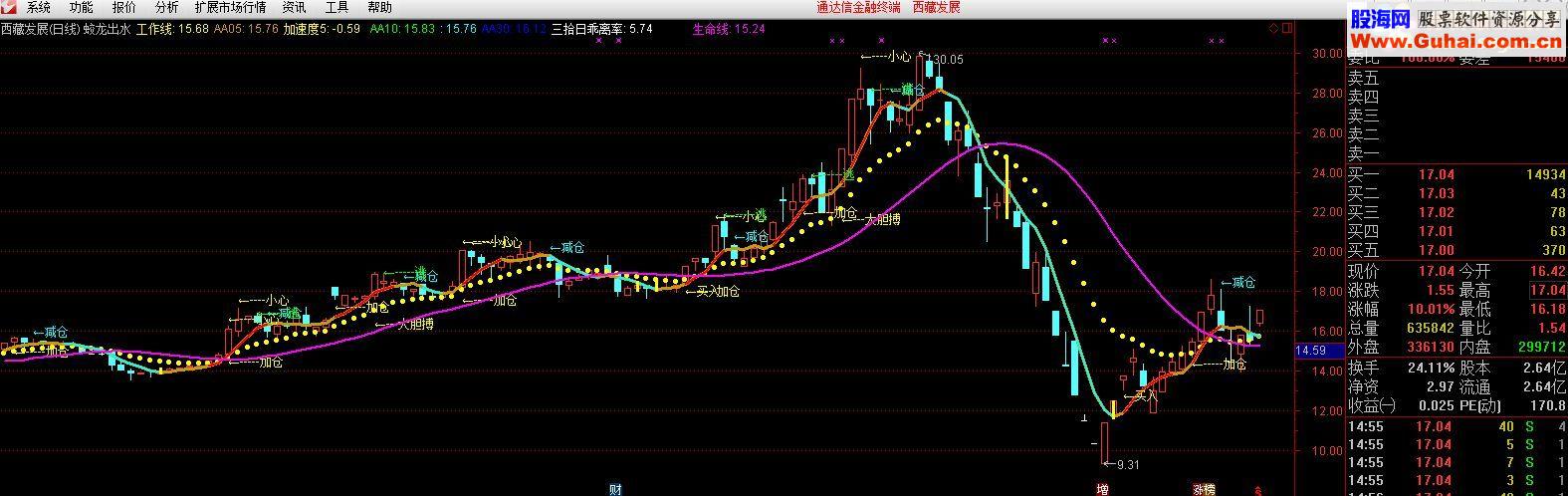Image resolution: width=1568 pixels, height=496 pixels.
Task: Click the diamond icon at chart top-right
Action: pos(1274,29)
